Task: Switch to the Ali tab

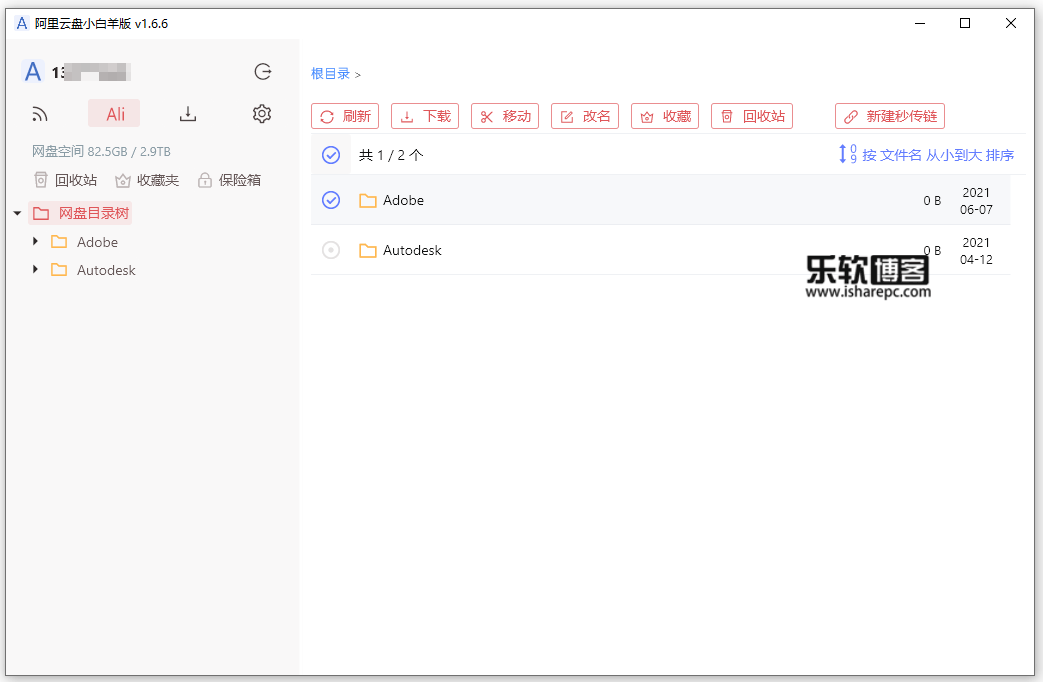Action: point(114,114)
